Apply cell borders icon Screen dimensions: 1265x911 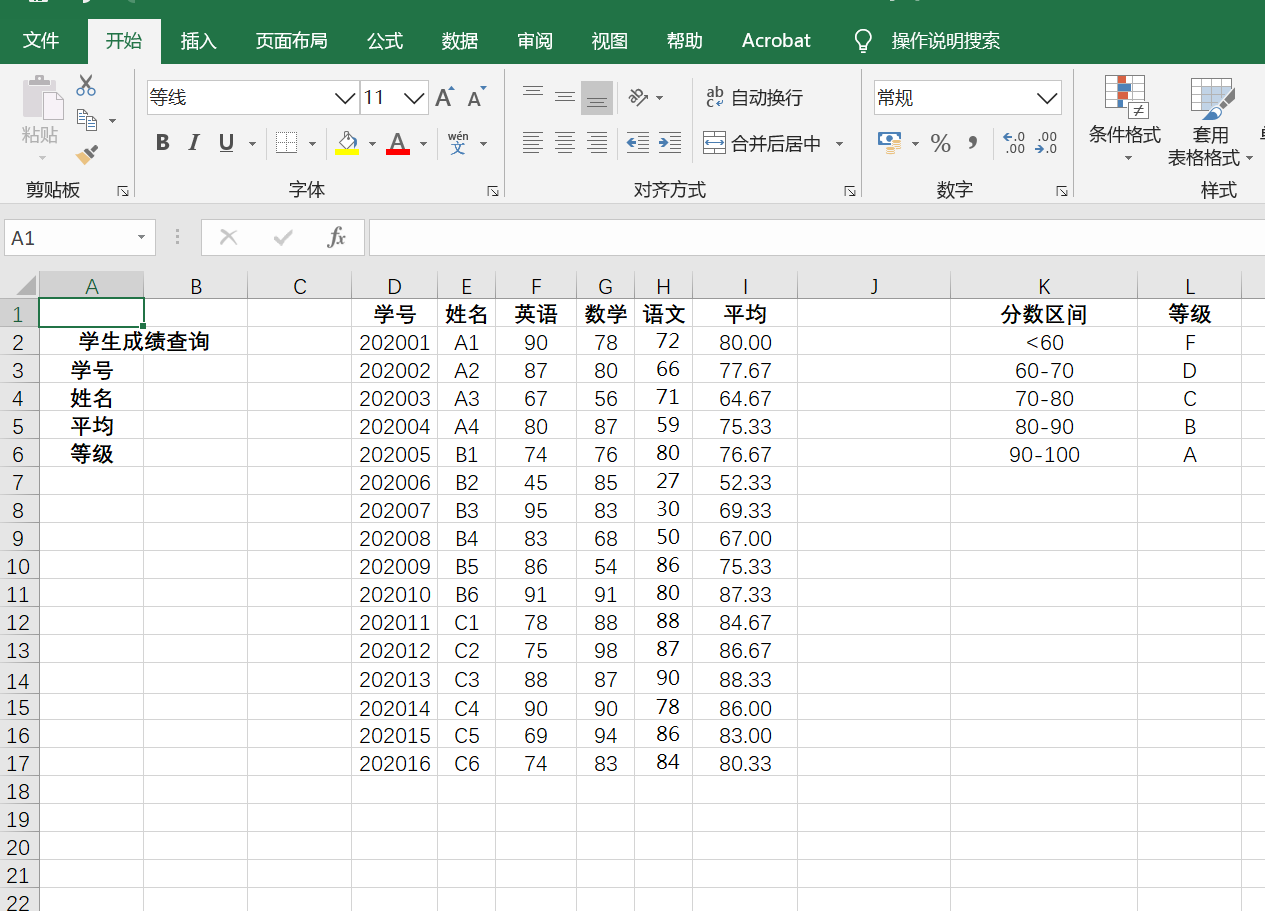tap(286, 143)
